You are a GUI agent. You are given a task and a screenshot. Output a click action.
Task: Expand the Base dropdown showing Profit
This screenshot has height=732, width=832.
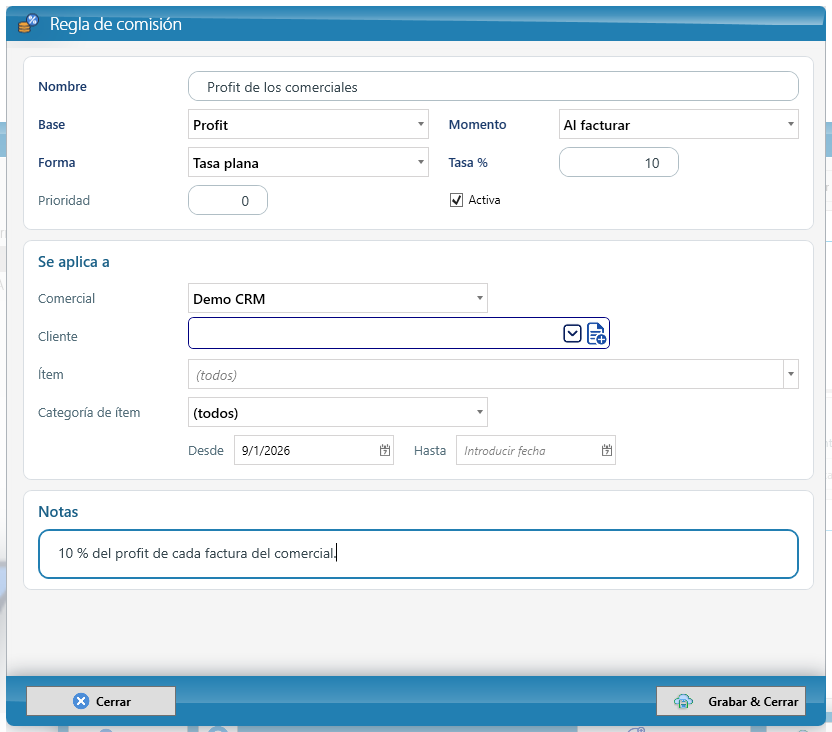(308, 125)
